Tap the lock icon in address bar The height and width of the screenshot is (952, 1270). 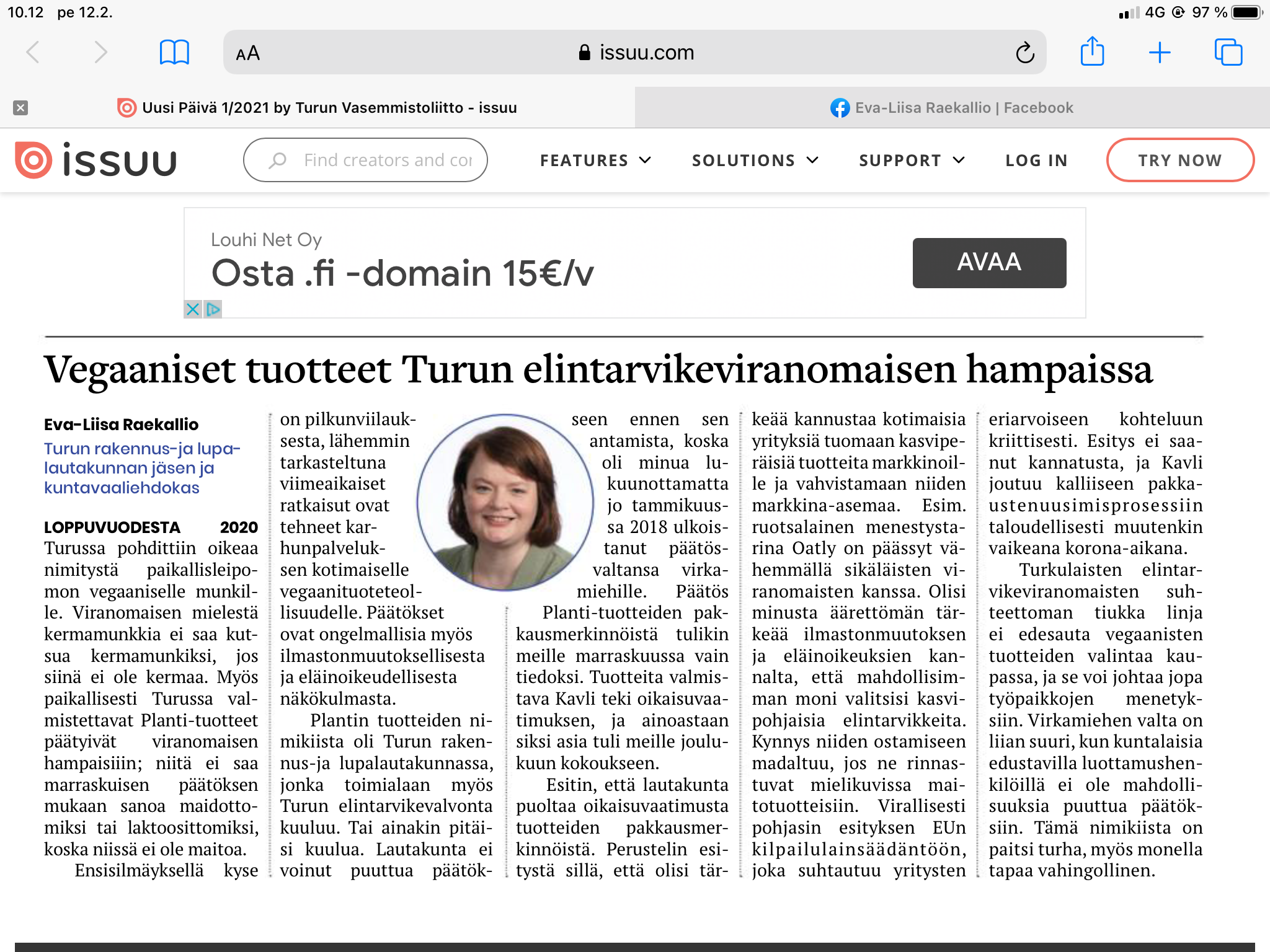point(584,53)
